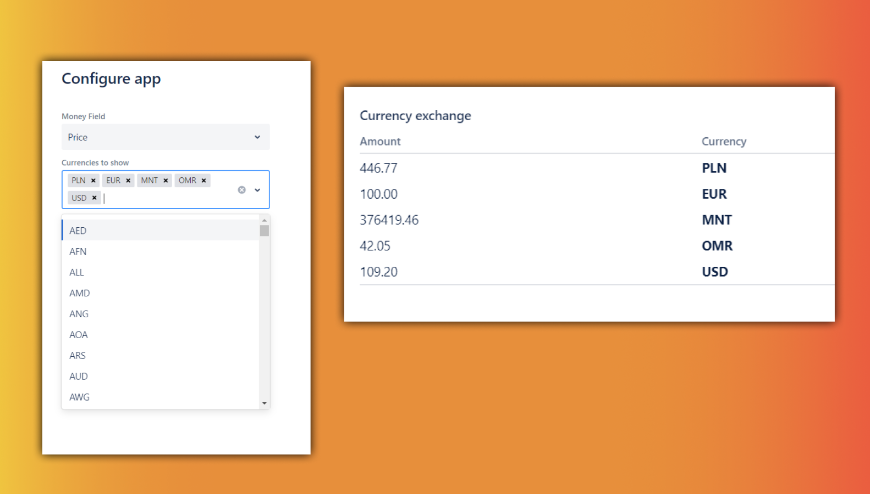Screen dimensions: 870x494
Task: Focus the currencies search input field
Action: 150,198
